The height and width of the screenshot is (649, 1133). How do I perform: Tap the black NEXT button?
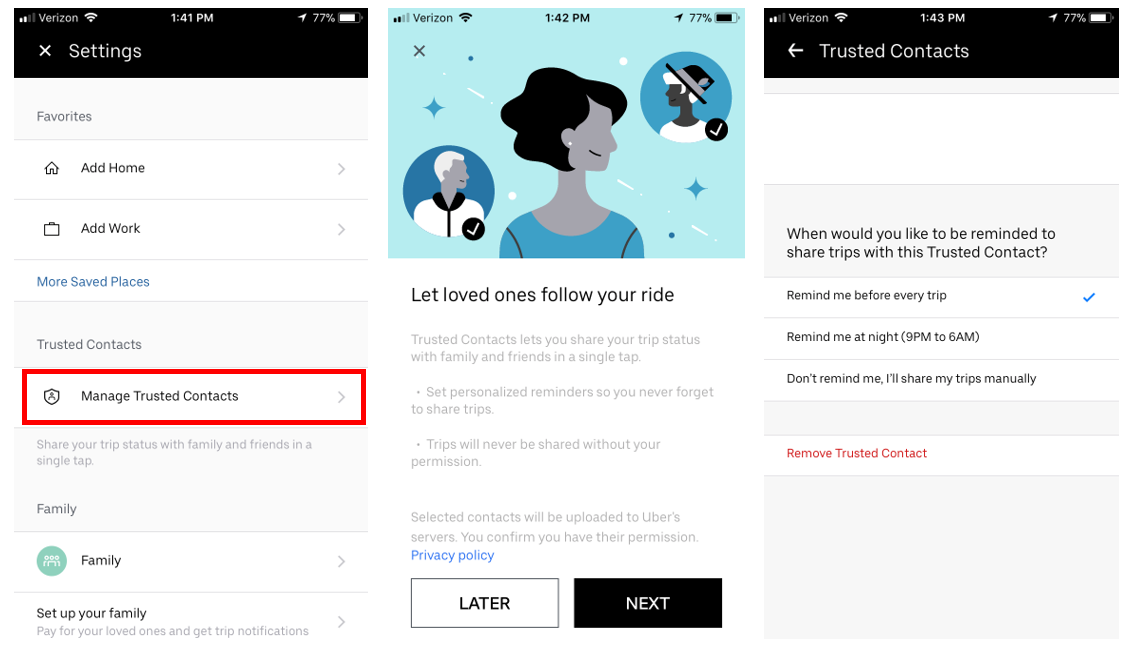pos(647,603)
